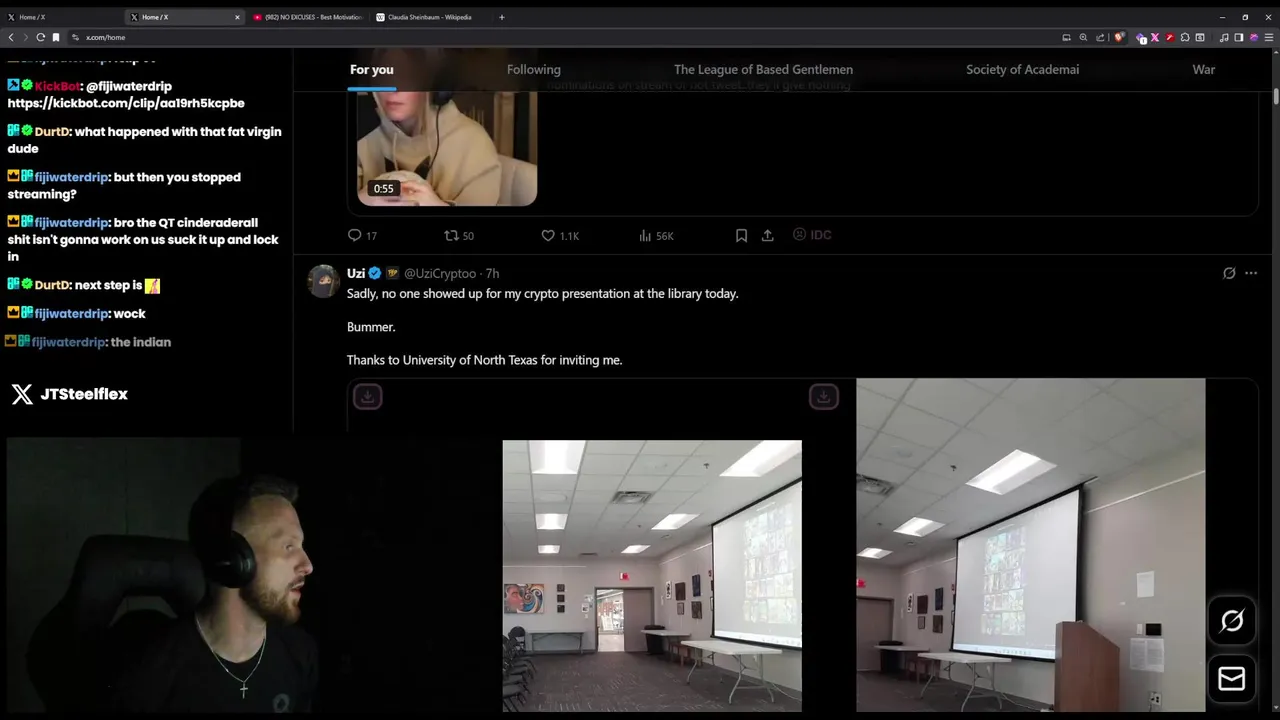Select the Following timeline tab
1280x720 pixels.
click(x=534, y=69)
